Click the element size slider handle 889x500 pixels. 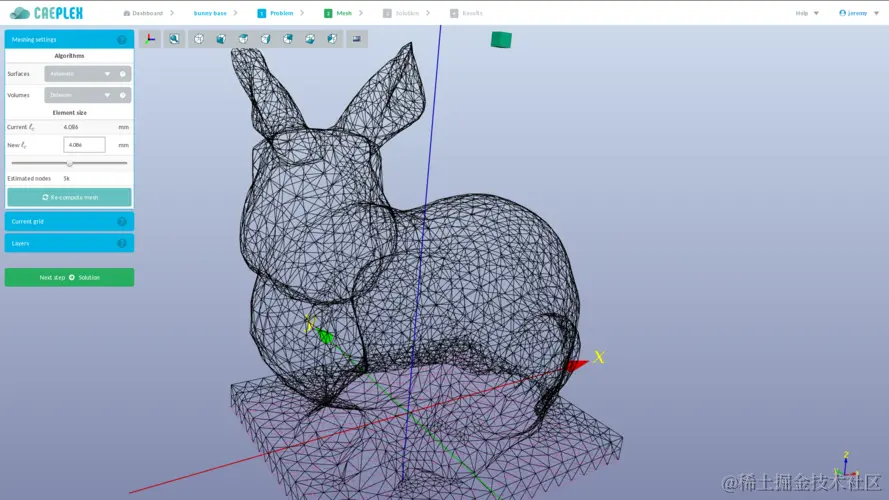(x=69, y=163)
